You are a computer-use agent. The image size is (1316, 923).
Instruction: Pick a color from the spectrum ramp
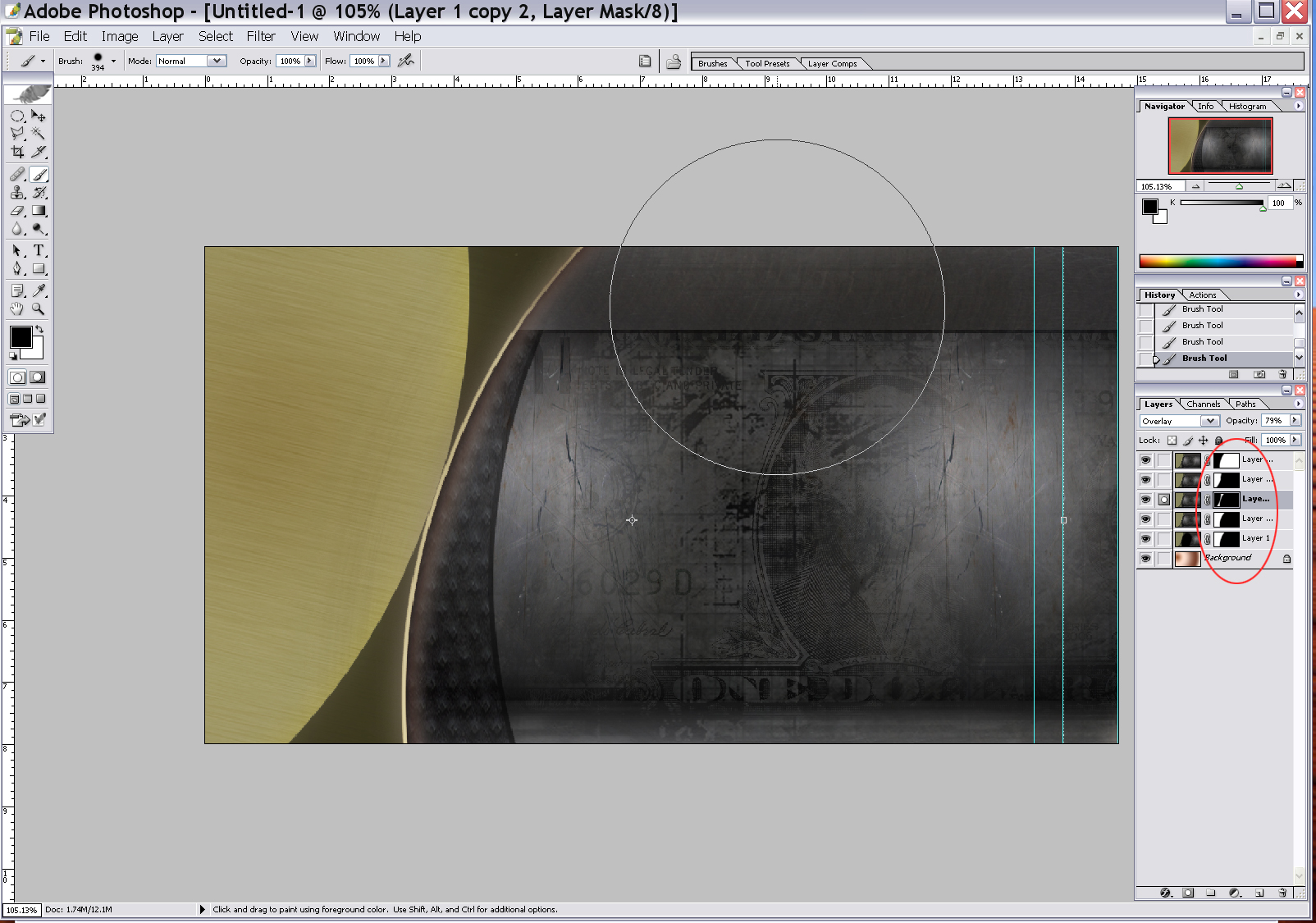click(1221, 262)
